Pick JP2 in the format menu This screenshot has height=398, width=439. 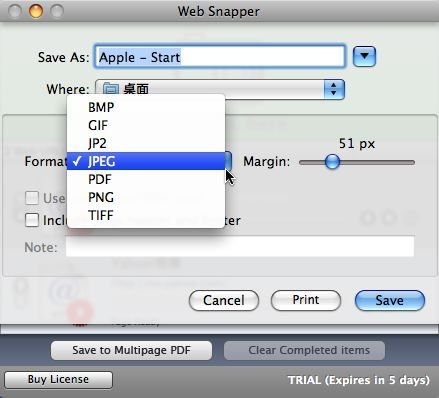146,143
